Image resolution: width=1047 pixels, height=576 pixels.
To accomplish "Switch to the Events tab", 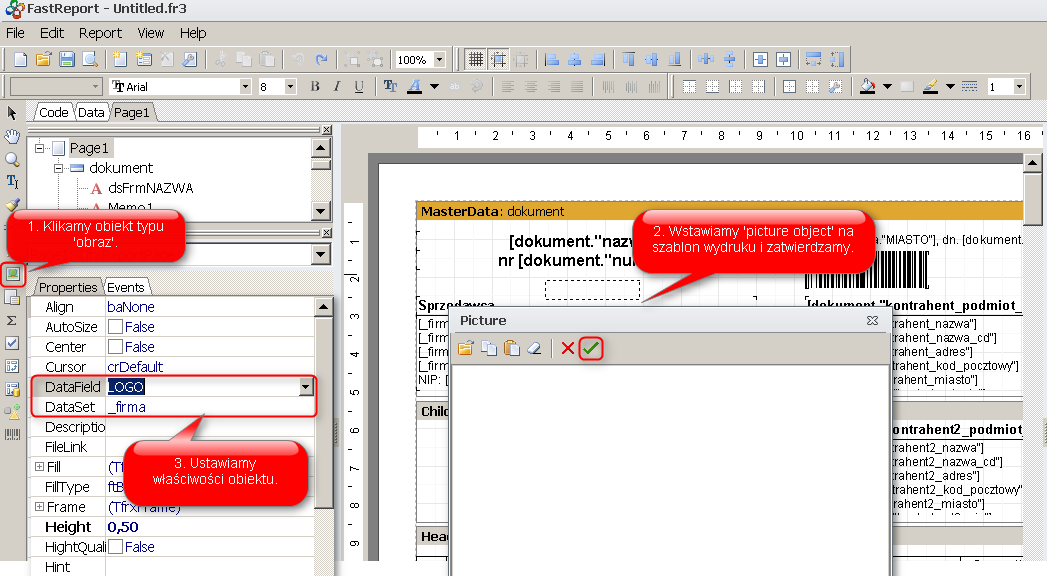I will [126, 287].
